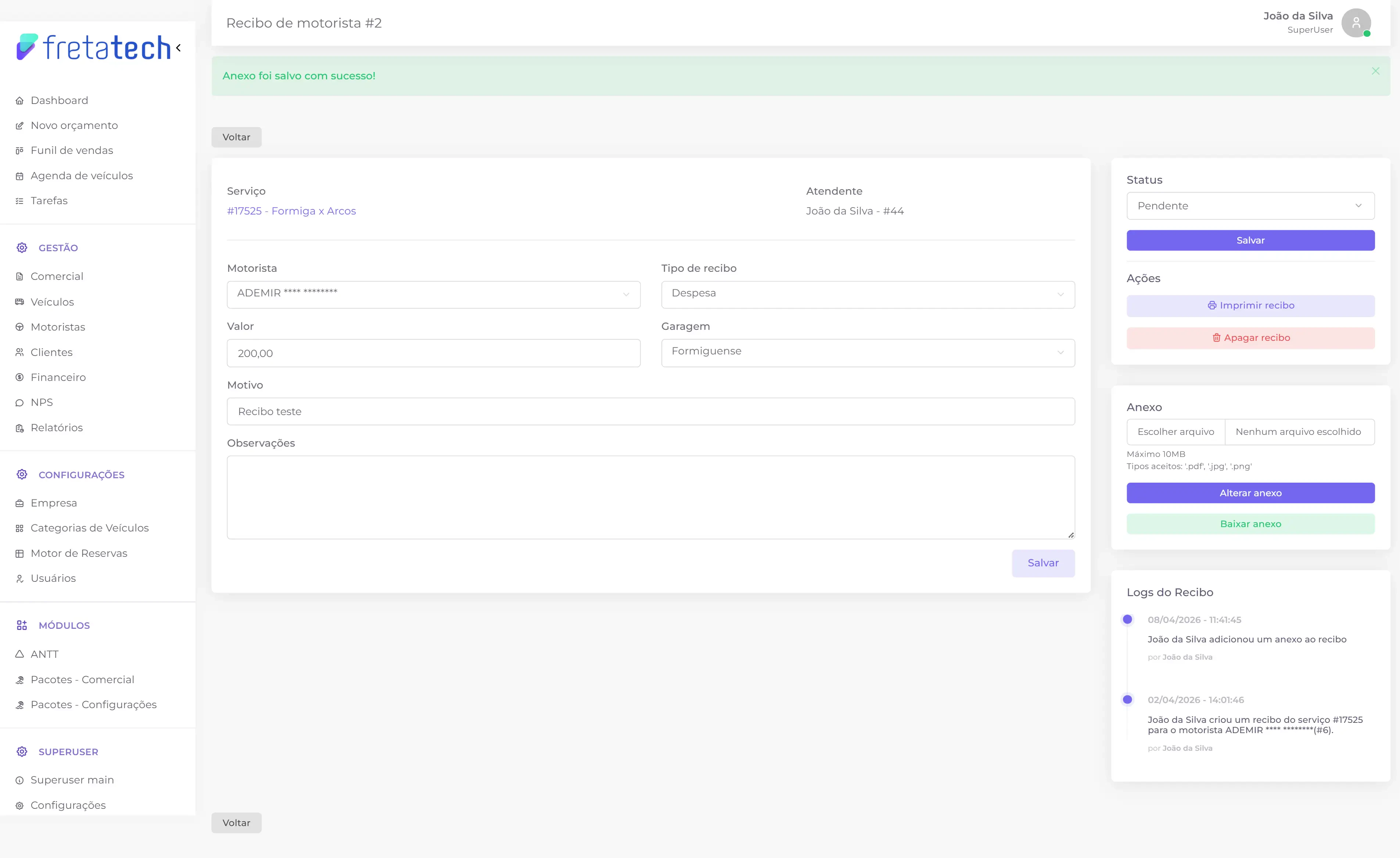Click the Usuários person icon
This screenshot has width=1400, height=858.
pyautogui.click(x=19, y=578)
